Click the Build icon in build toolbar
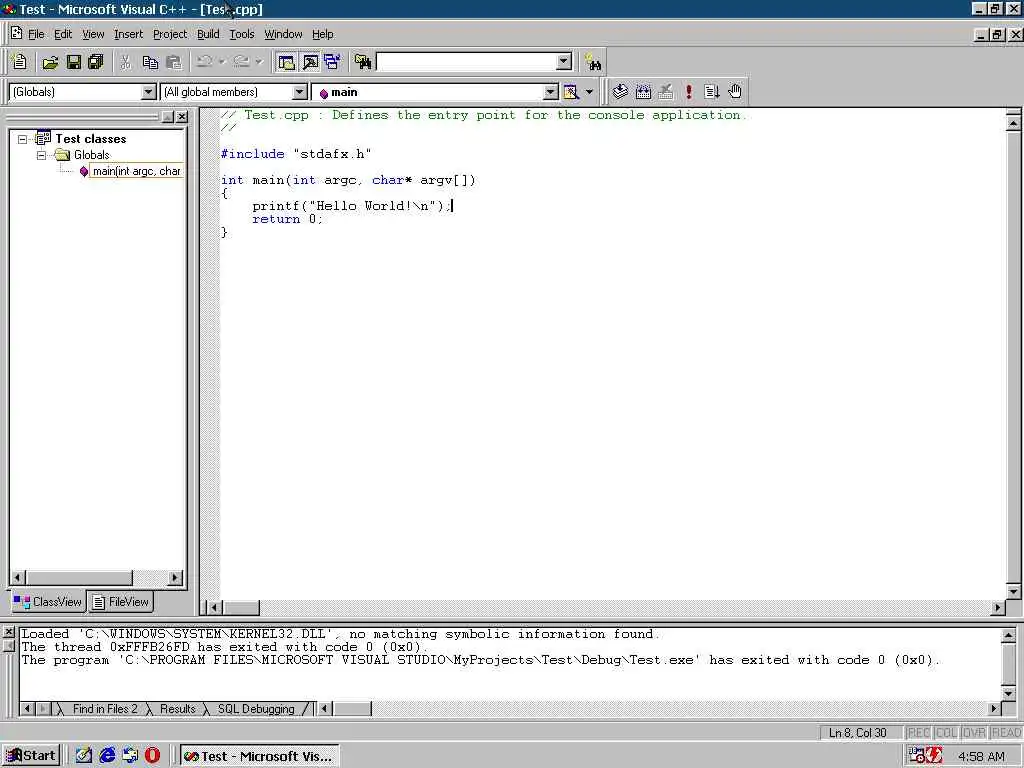Image resolution: width=1024 pixels, height=768 pixels. coord(643,92)
